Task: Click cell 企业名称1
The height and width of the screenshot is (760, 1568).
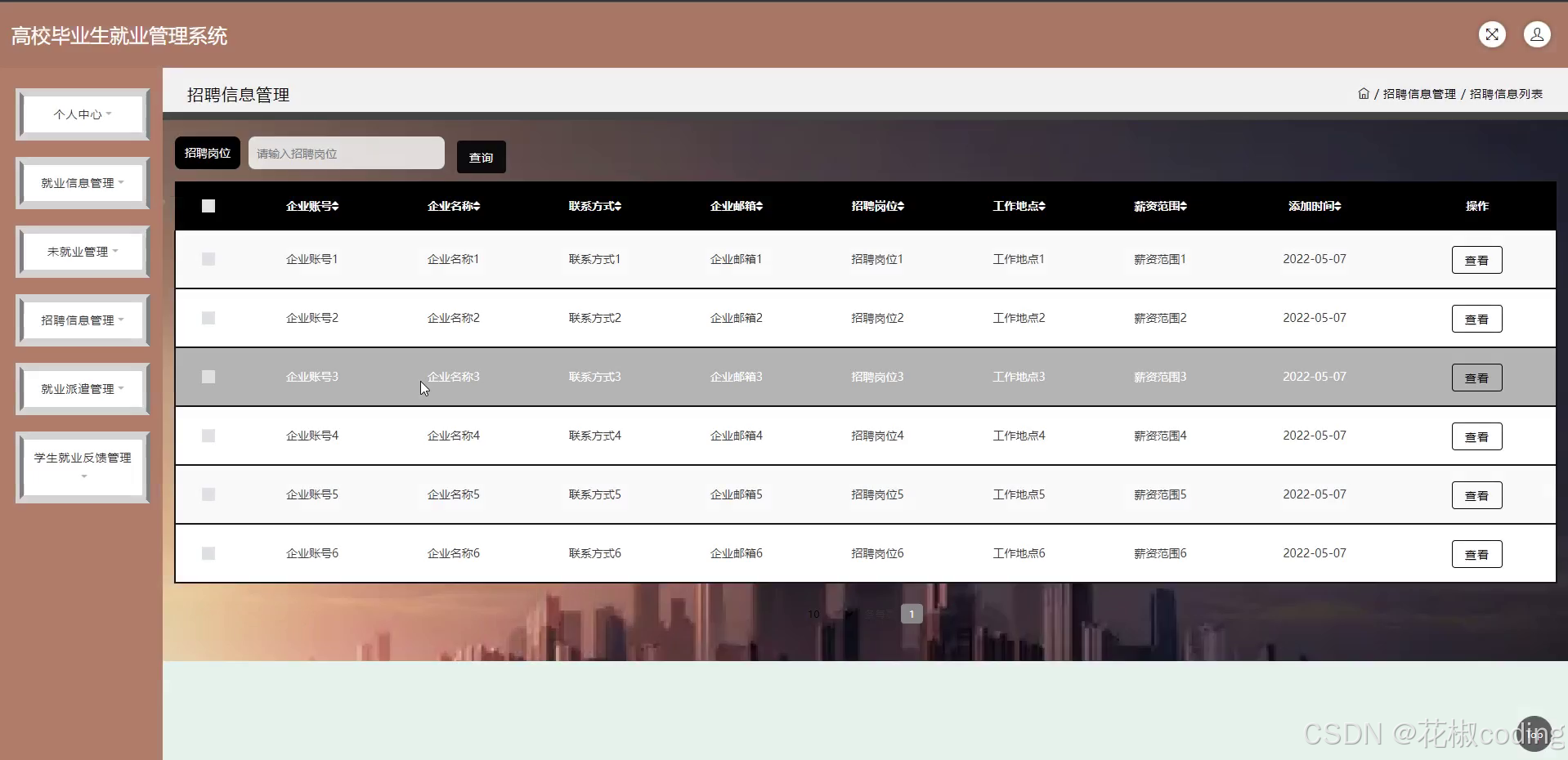Action: 453,259
